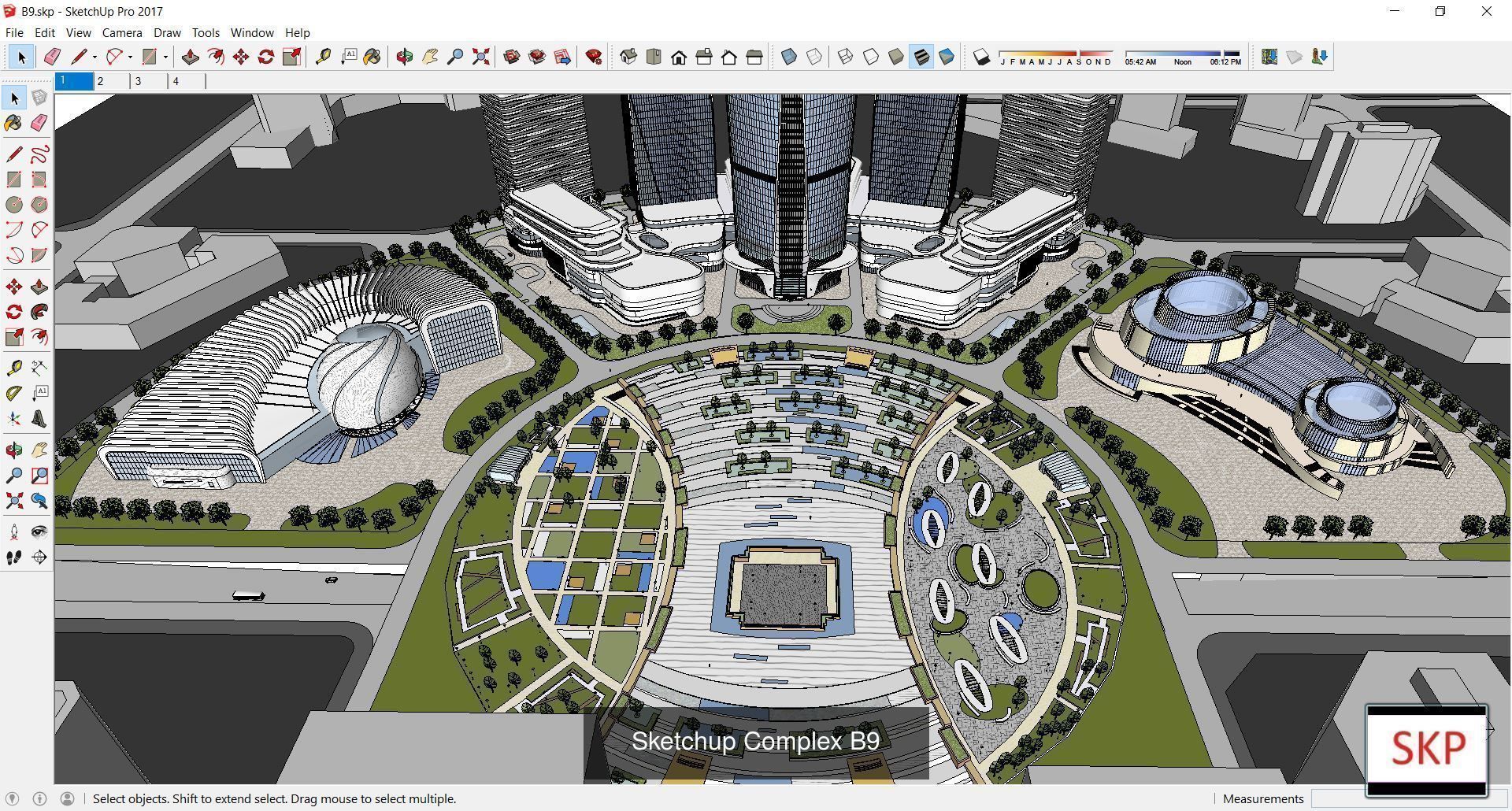Toggle Show/Hide Shadows button
Viewport: 1512px width, 811px height.
(982, 57)
